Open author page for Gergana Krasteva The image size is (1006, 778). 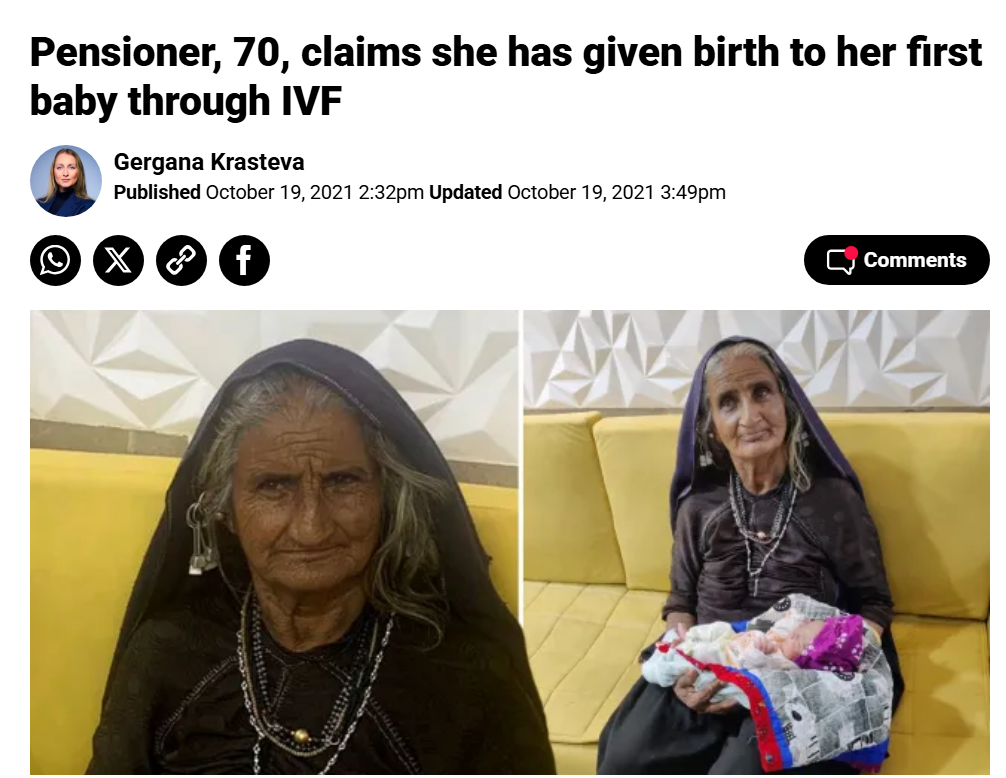[209, 162]
